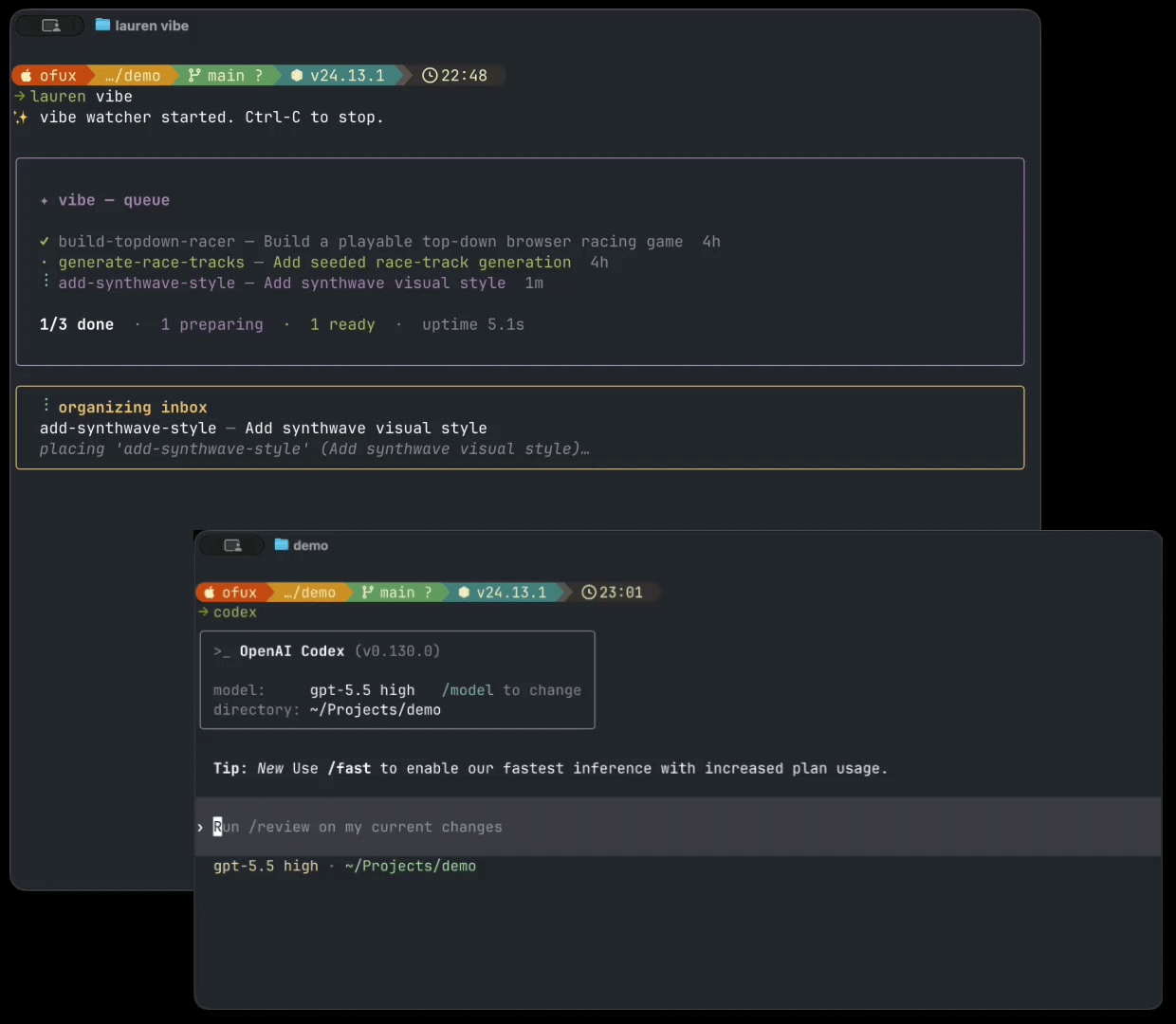Click the vibe — queue heading
Screen dimensions: 1176x1024
tap(114, 200)
